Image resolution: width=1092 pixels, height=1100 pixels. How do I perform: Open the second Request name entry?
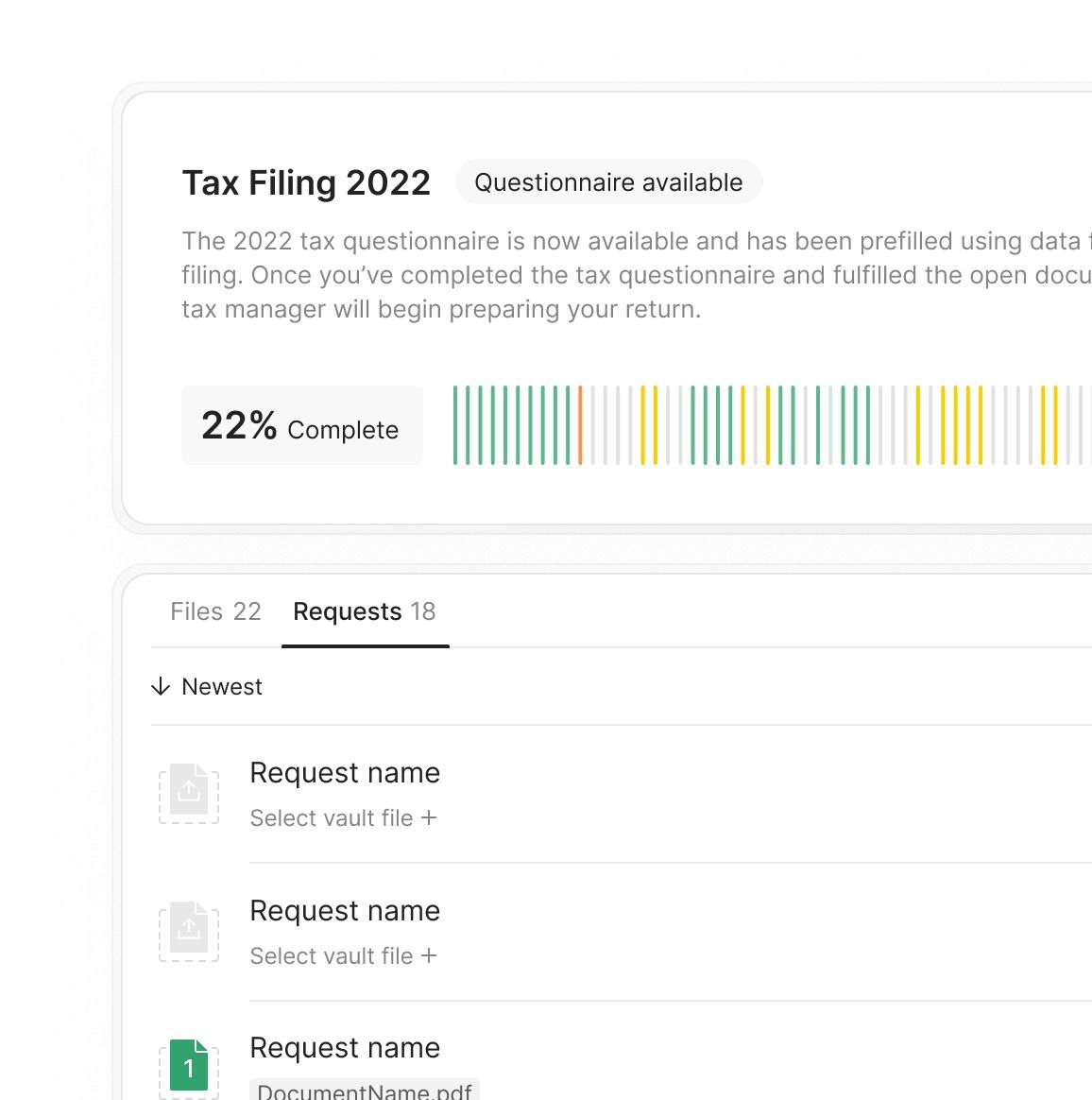(345, 911)
